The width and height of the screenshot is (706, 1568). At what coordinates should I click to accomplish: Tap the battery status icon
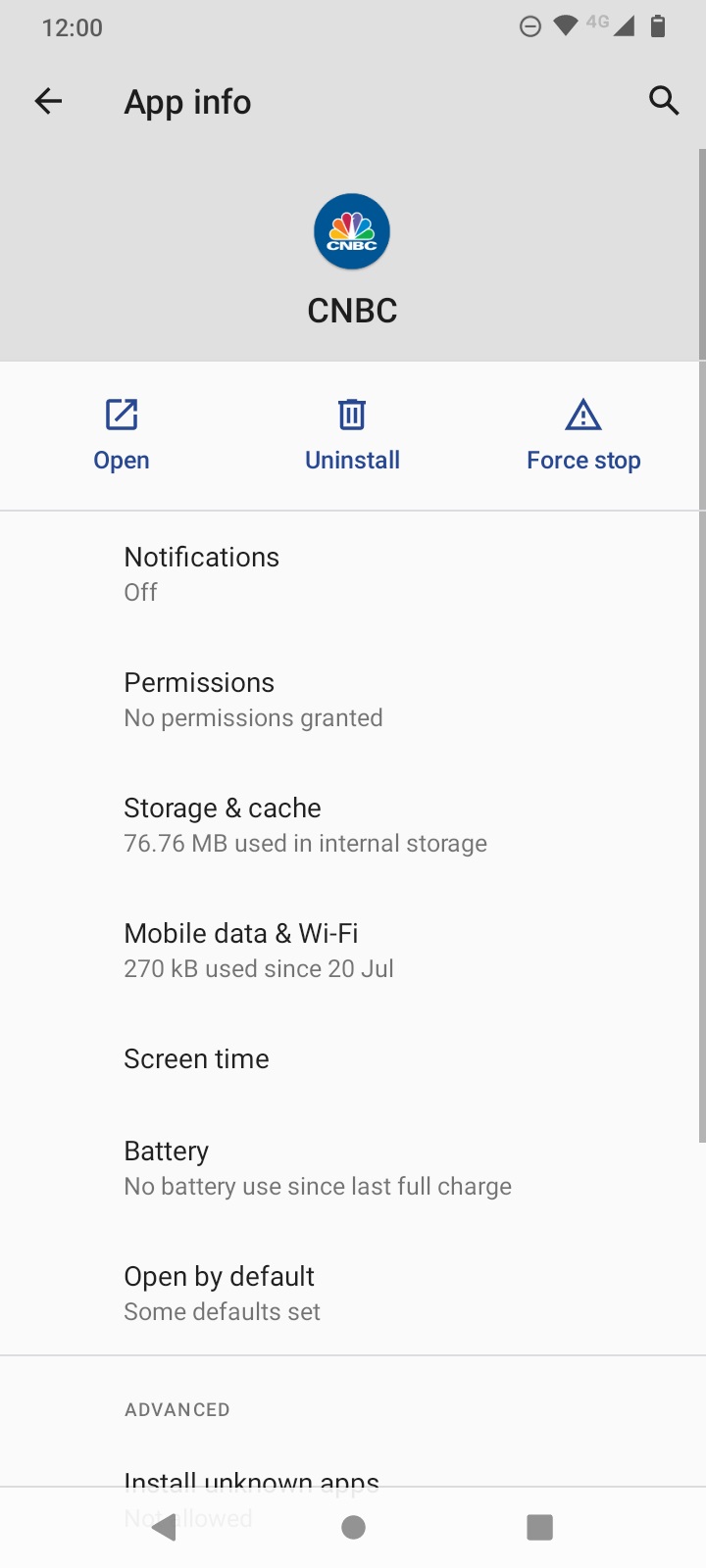click(x=658, y=26)
